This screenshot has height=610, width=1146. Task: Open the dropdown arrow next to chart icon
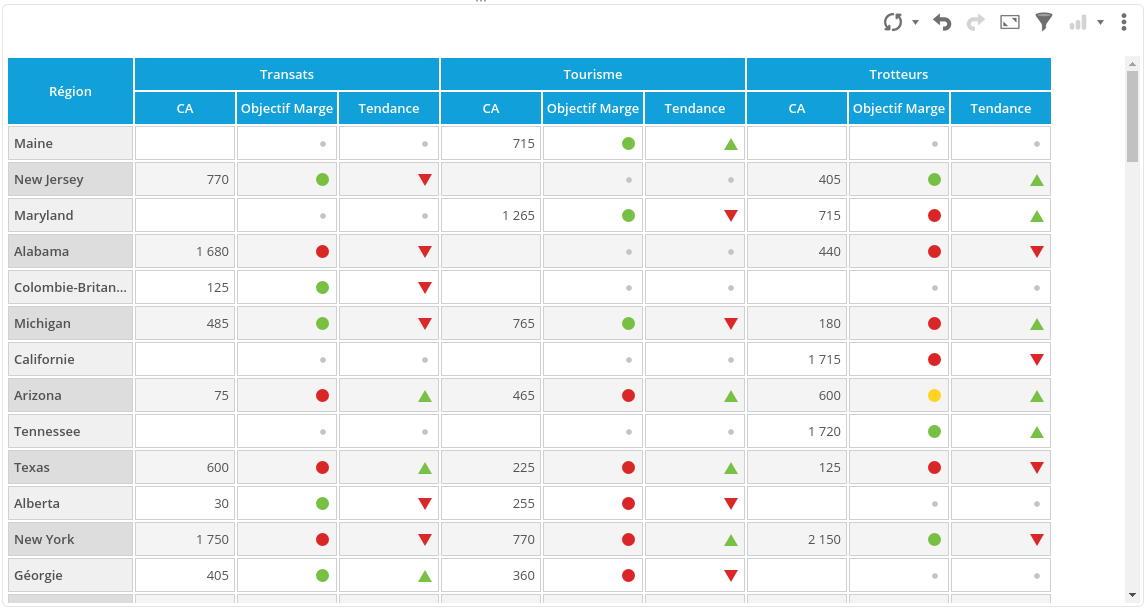[x=1100, y=23]
